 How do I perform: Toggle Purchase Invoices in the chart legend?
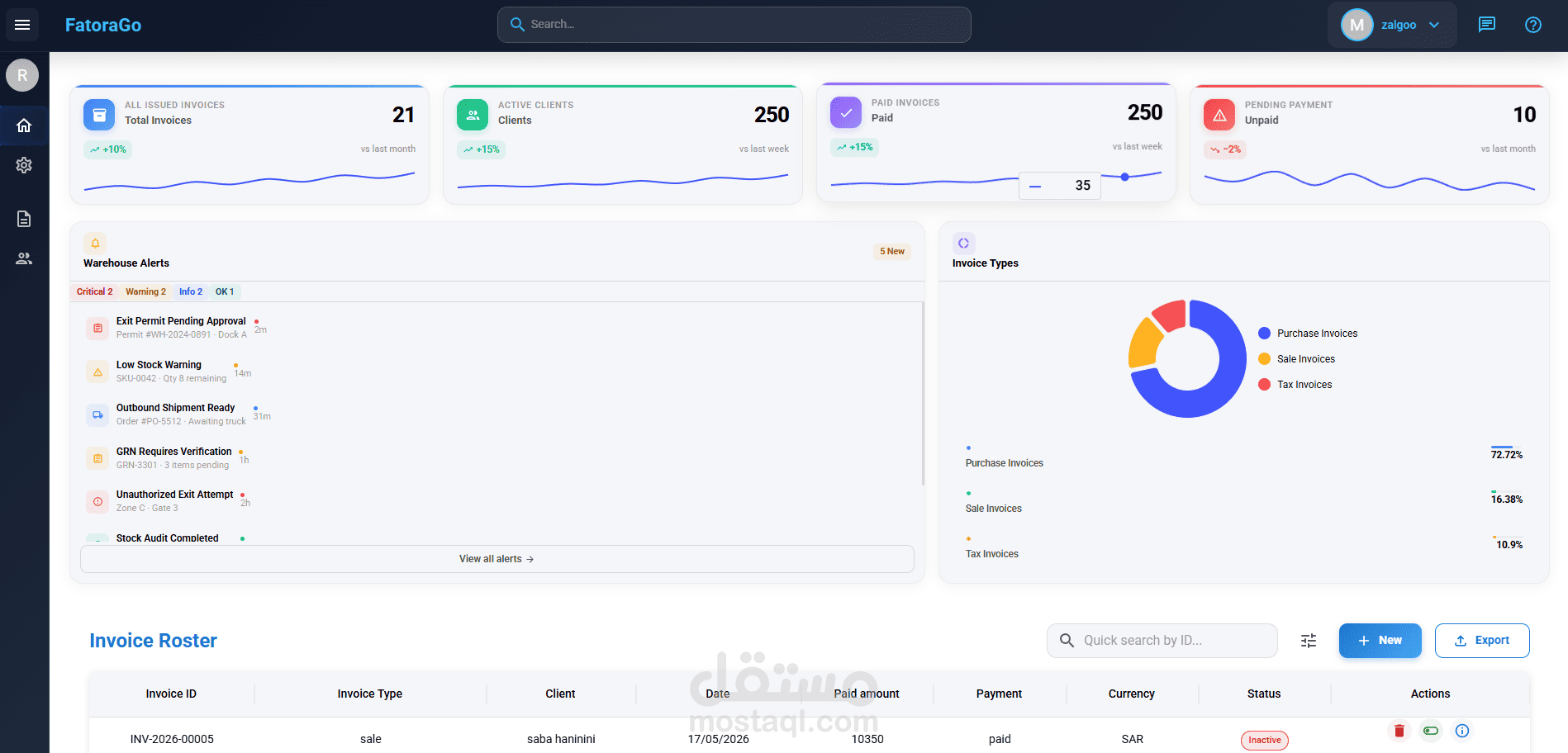[1308, 334]
